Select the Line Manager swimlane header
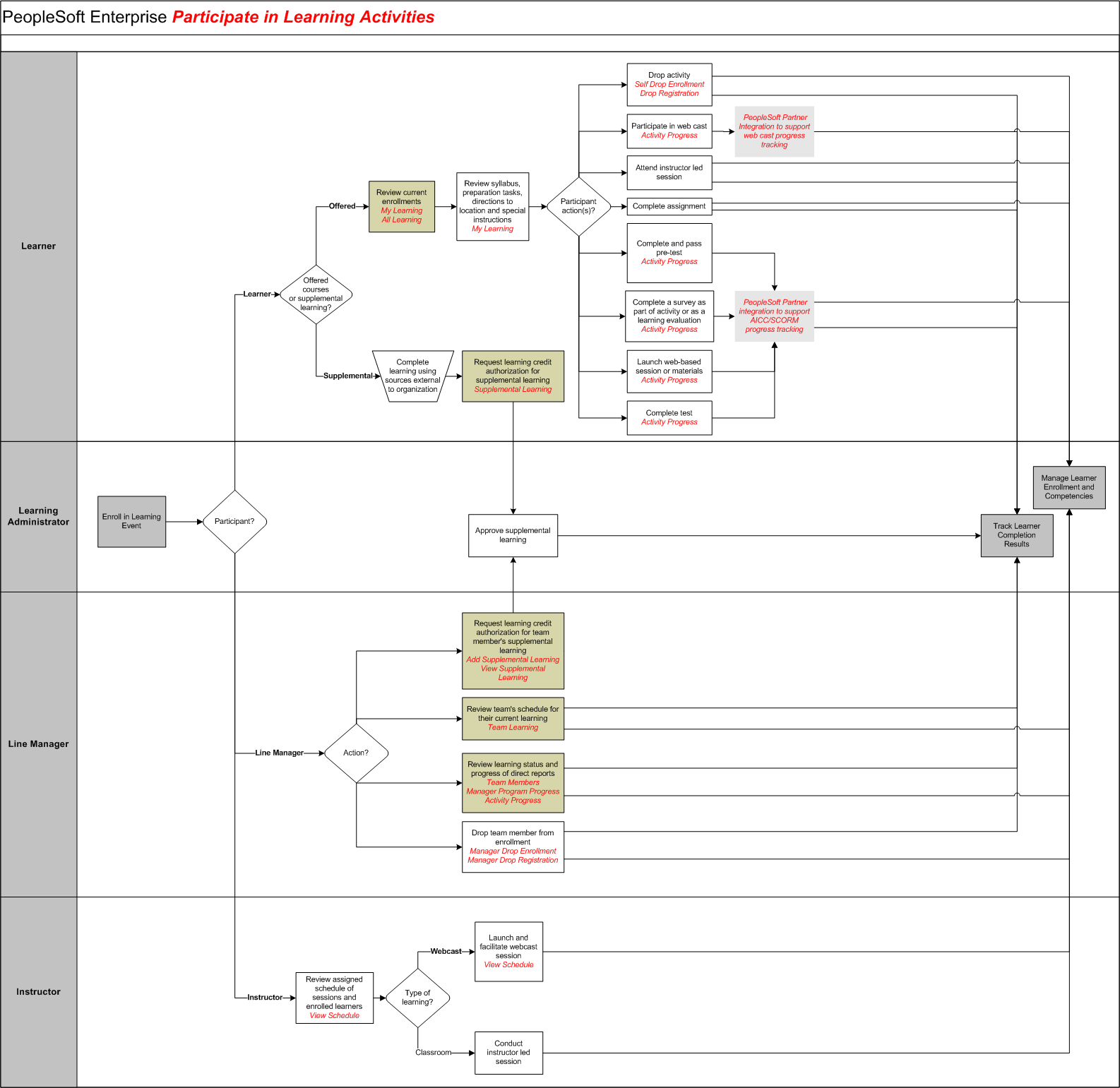1120x1088 pixels. coord(39,744)
